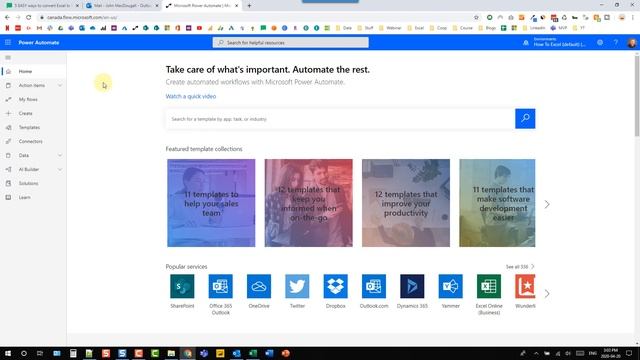
Task: Open Excel from the Windows taskbar
Action: (x=253, y=353)
